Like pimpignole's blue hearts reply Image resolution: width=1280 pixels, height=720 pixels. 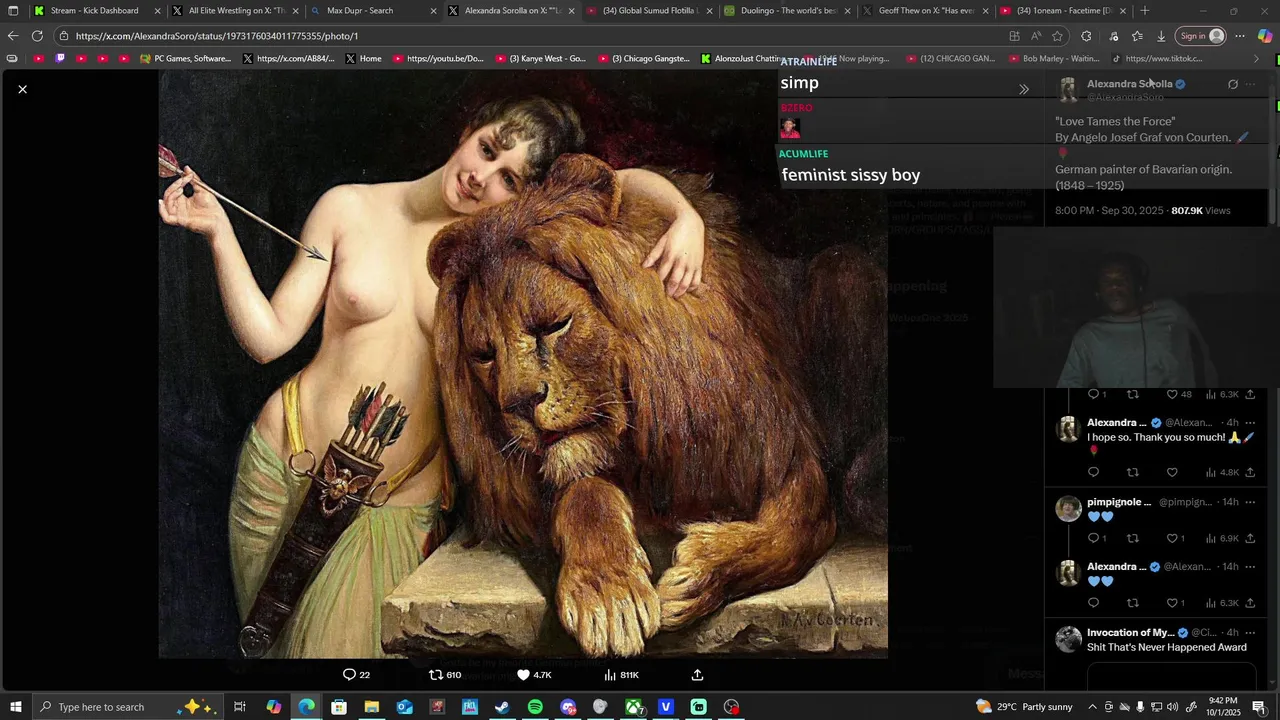pos(1177,538)
